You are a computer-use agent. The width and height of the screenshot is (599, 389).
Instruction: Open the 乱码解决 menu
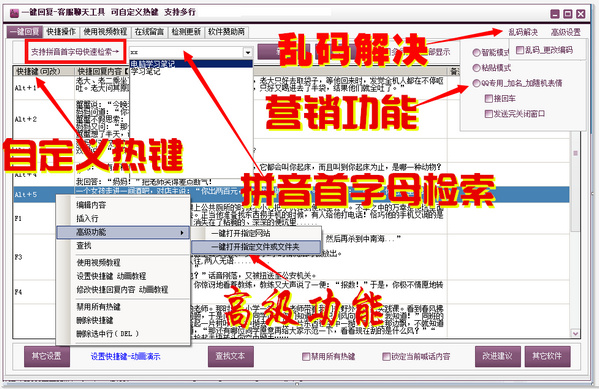tap(523, 32)
